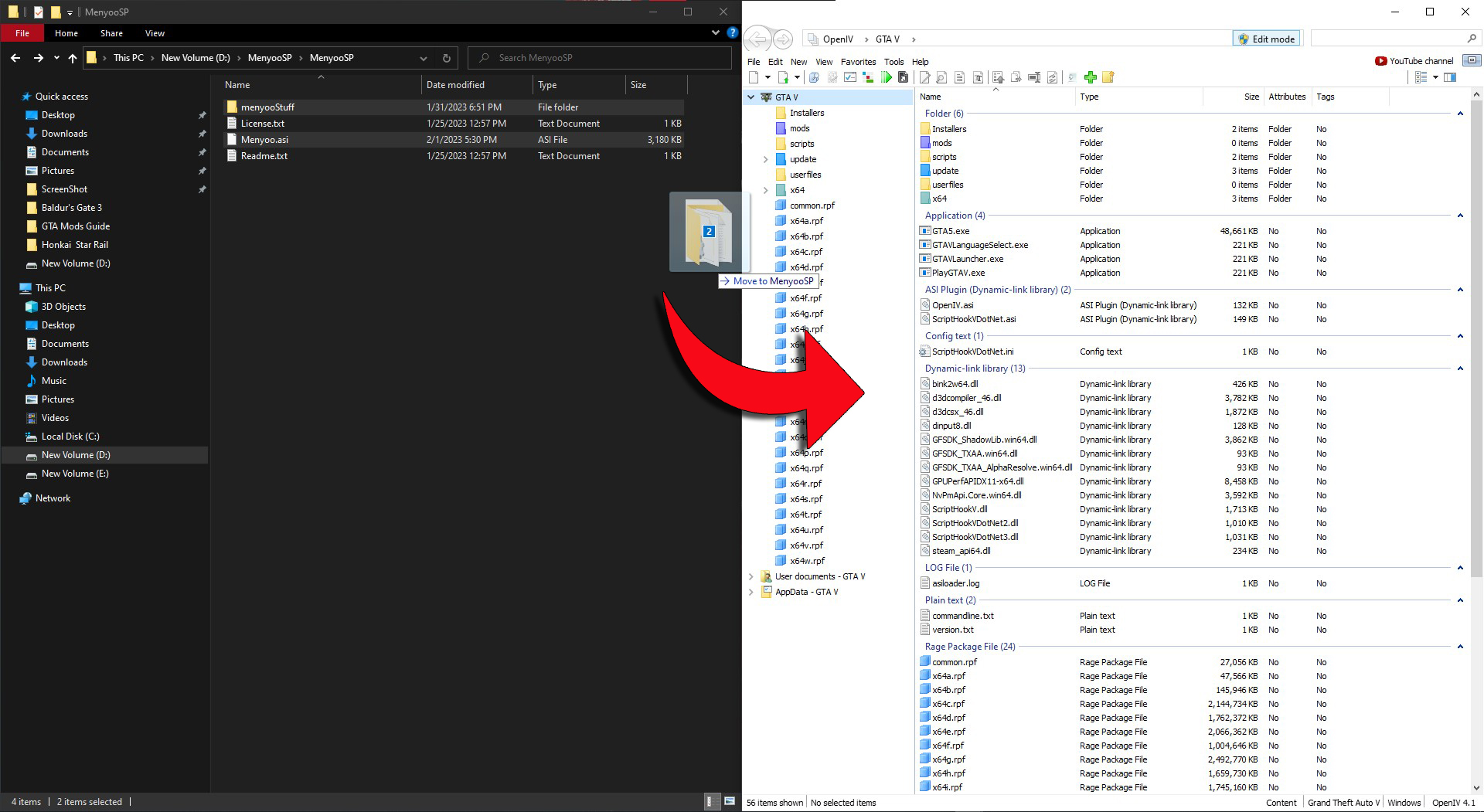Open the Favorites menu

[x=858, y=62]
